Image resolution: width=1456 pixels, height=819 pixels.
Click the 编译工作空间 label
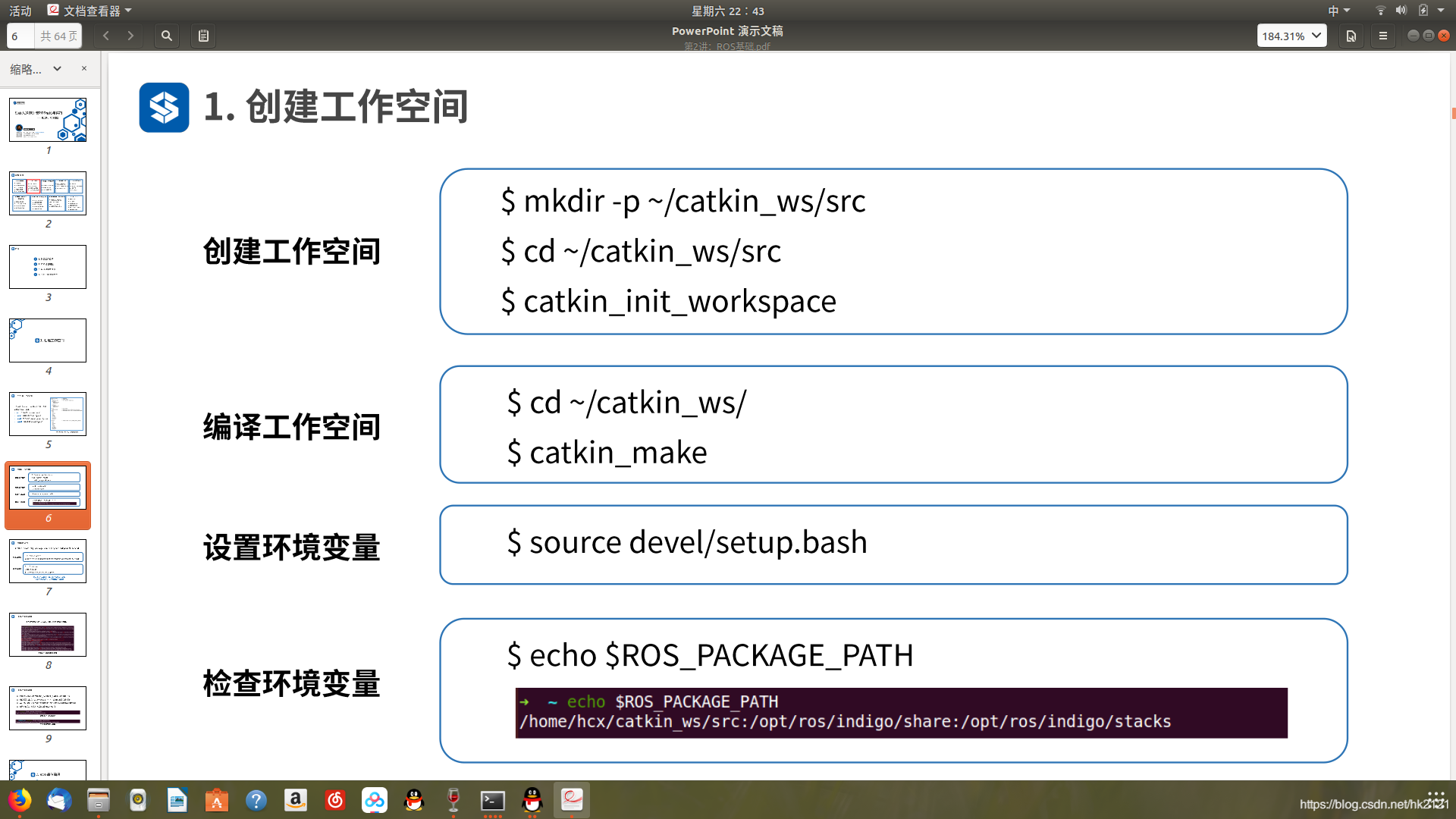tap(291, 427)
